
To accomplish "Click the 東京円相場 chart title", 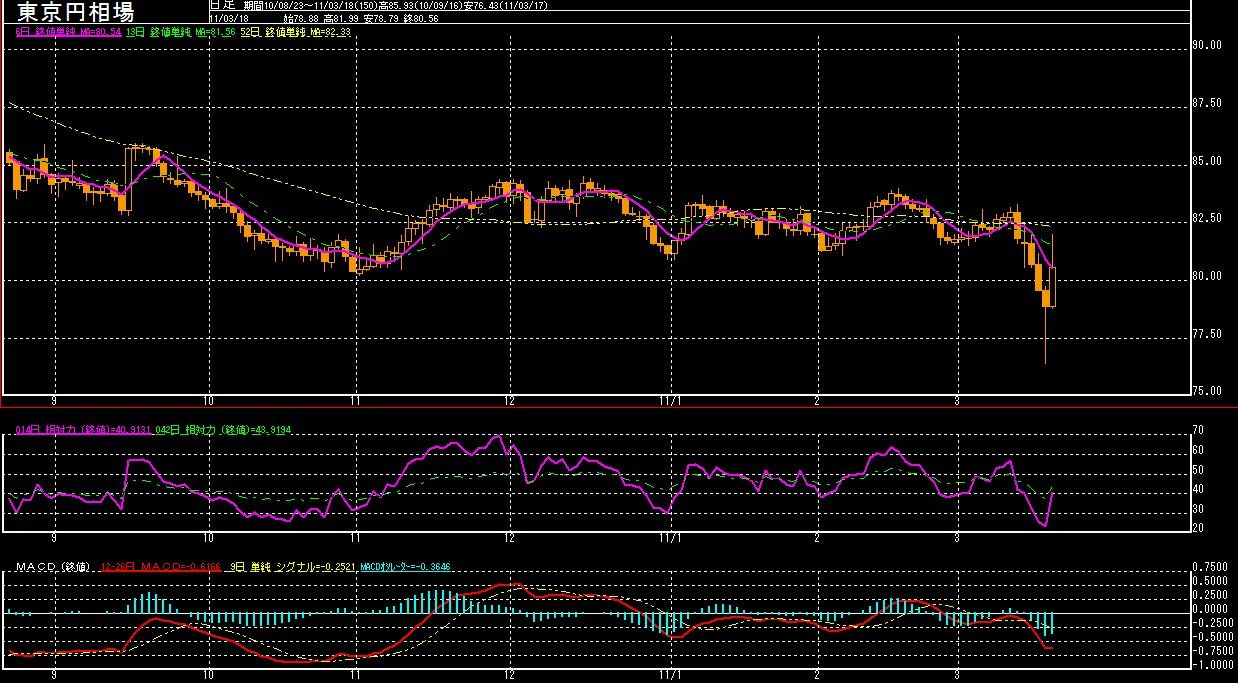I will tap(75, 12).
